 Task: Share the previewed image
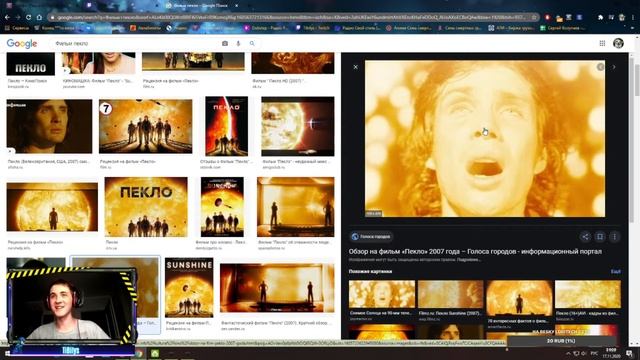tap(585, 236)
